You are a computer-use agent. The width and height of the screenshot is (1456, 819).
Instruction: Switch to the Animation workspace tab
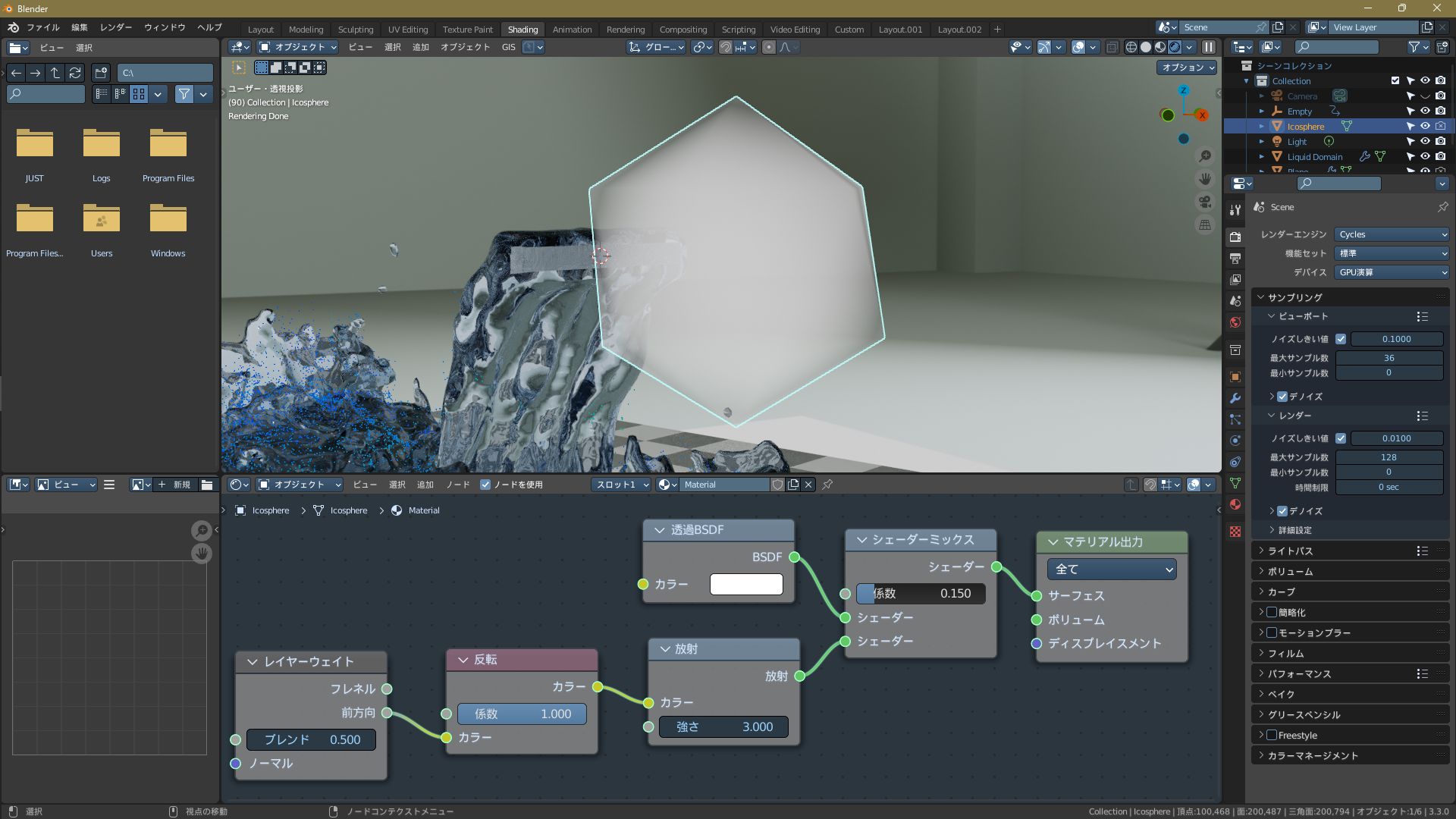tap(572, 30)
